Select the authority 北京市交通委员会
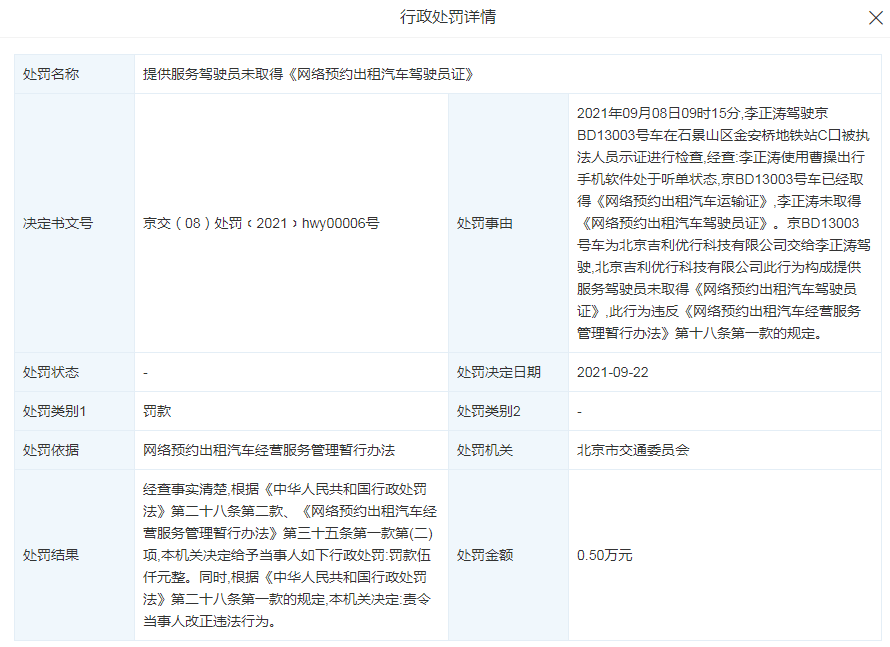 pyautogui.click(x=633, y=450)
